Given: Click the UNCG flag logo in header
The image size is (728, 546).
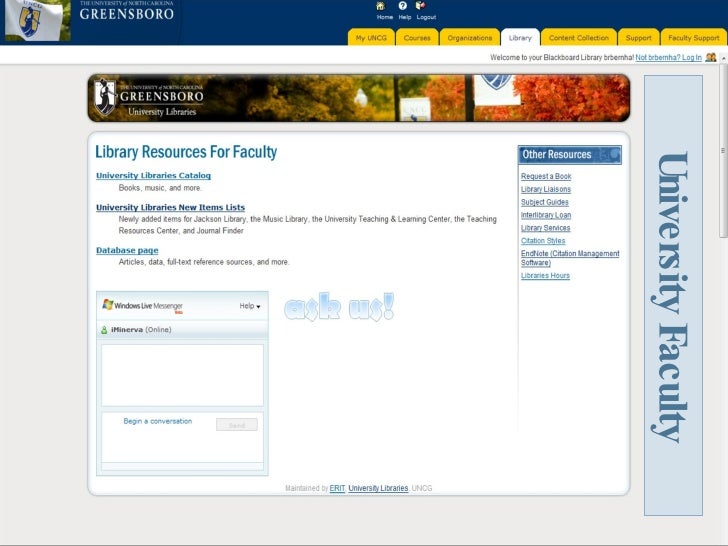Looking at the screenshot, I should [x=36, y=20].
